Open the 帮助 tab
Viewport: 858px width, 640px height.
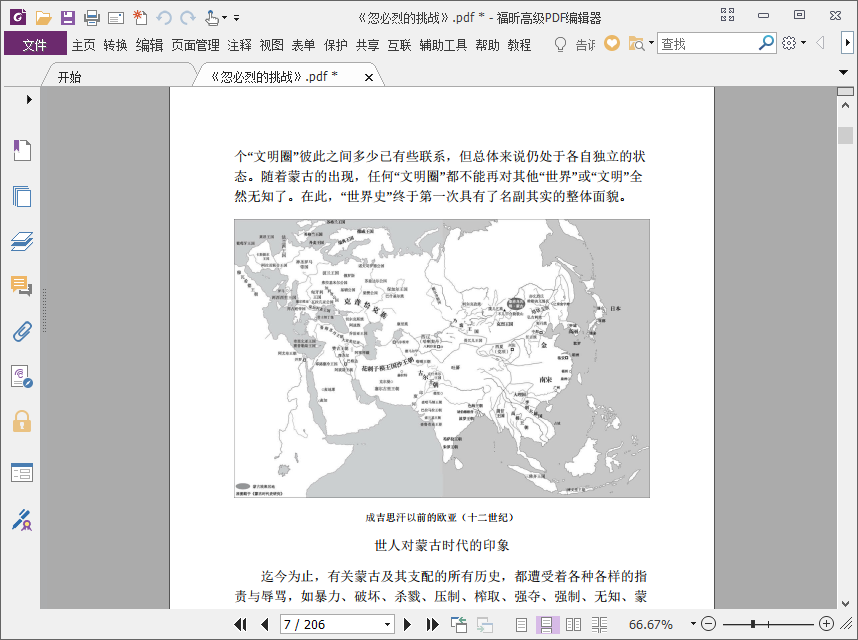tap(487, 45)
